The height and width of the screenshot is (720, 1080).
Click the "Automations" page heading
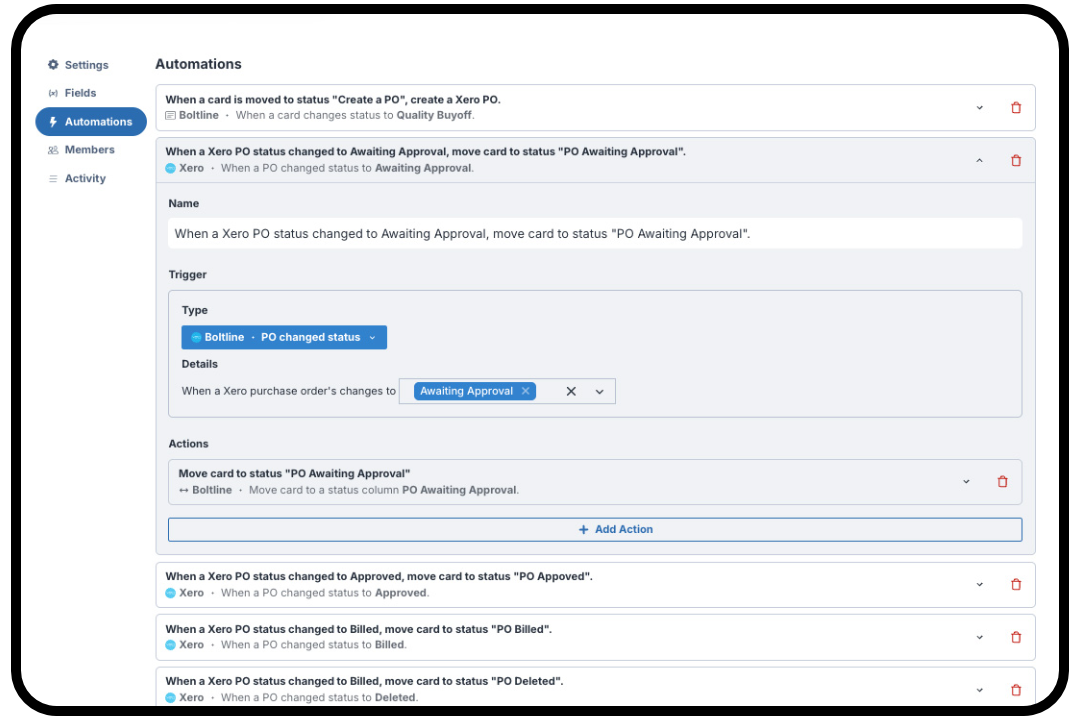coord(198,64)
